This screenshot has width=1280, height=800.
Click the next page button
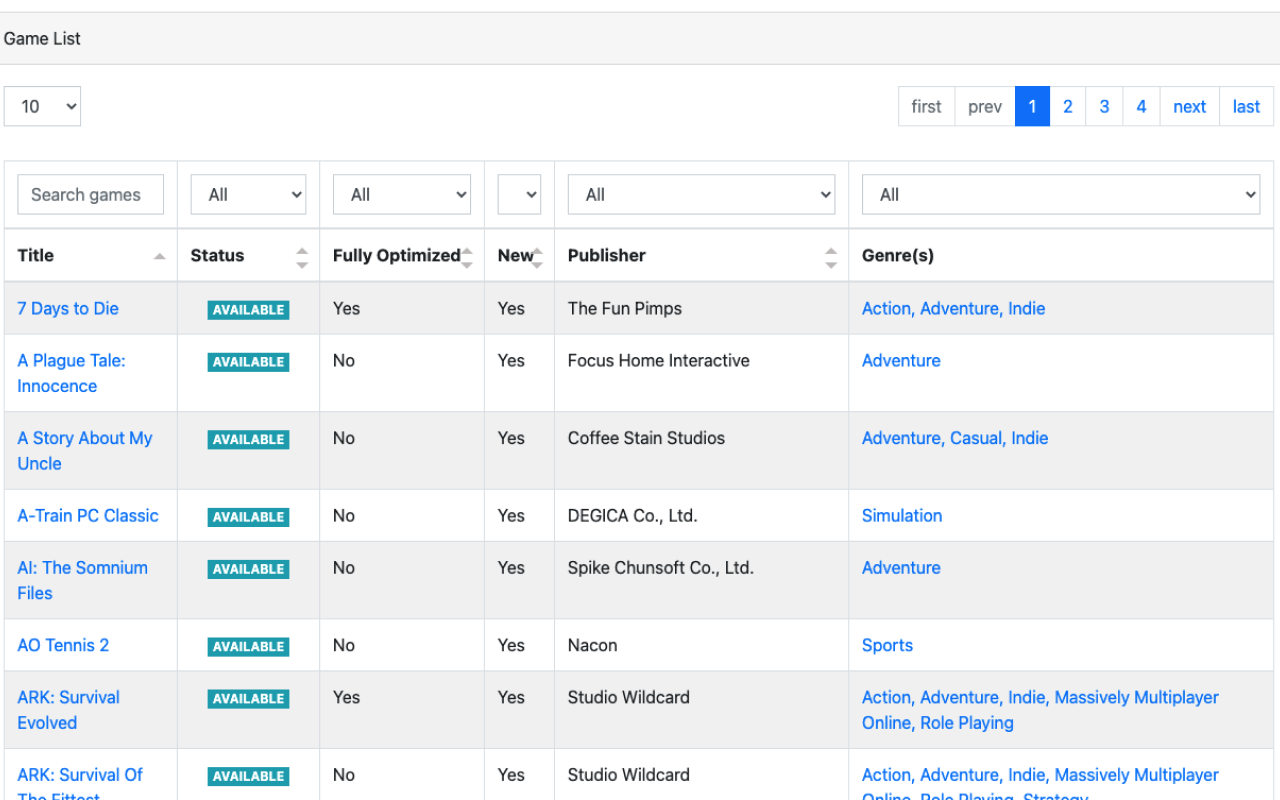(x=1190, y=106)
